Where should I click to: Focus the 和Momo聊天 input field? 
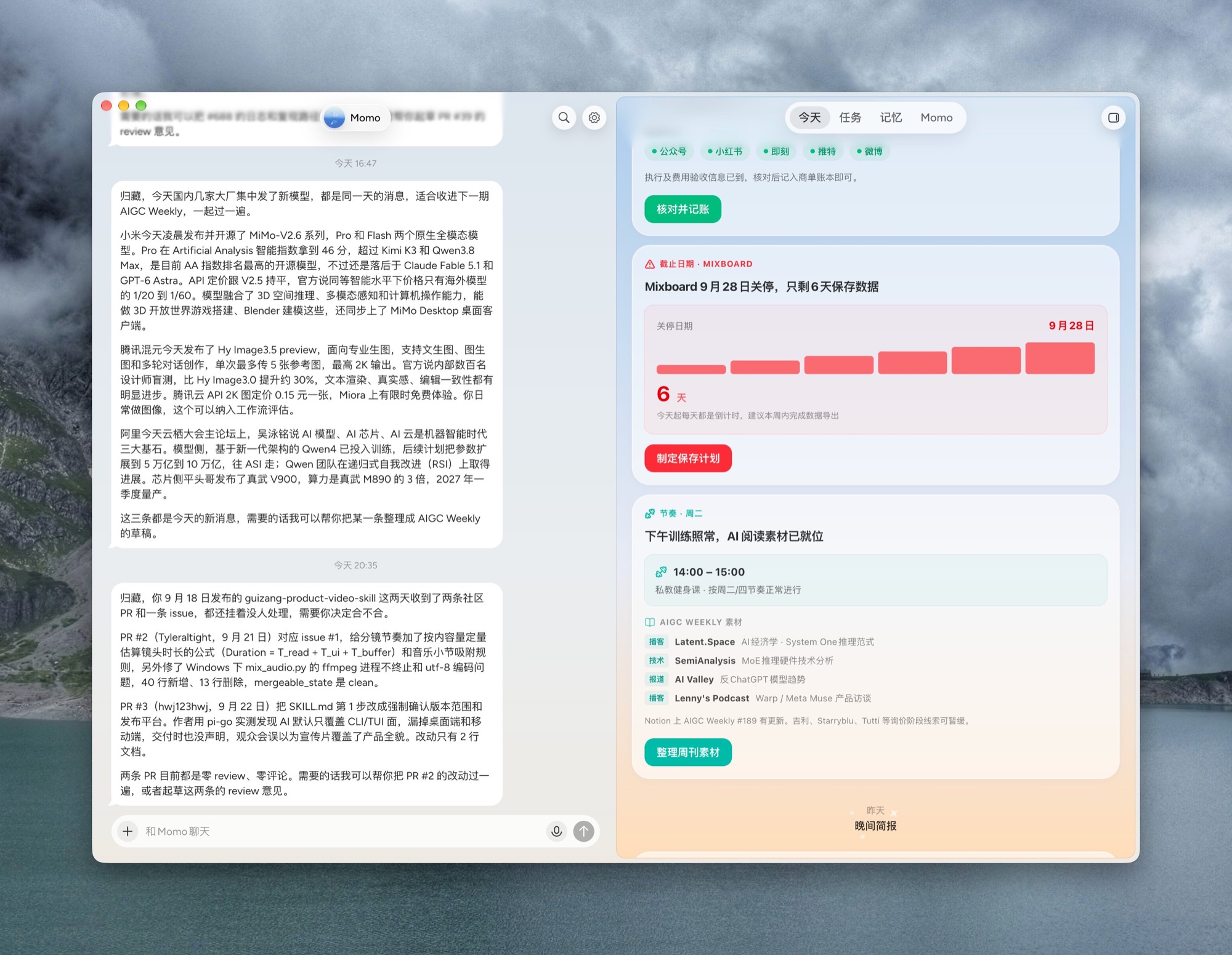[342, 831]
